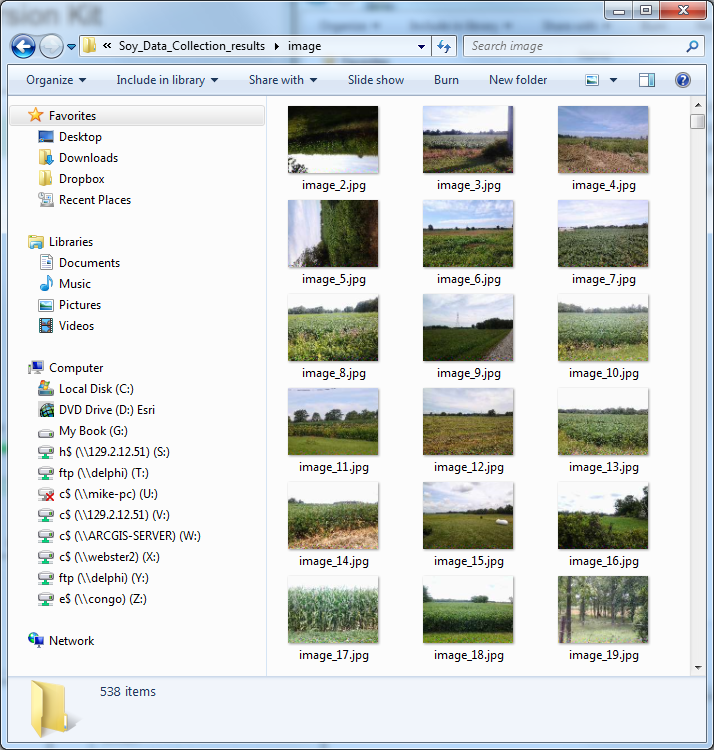This screenshot has width=714, height=750.
Task: Open ftp (\\delphi) (Y:) network drive
Action: coord(104,578)
